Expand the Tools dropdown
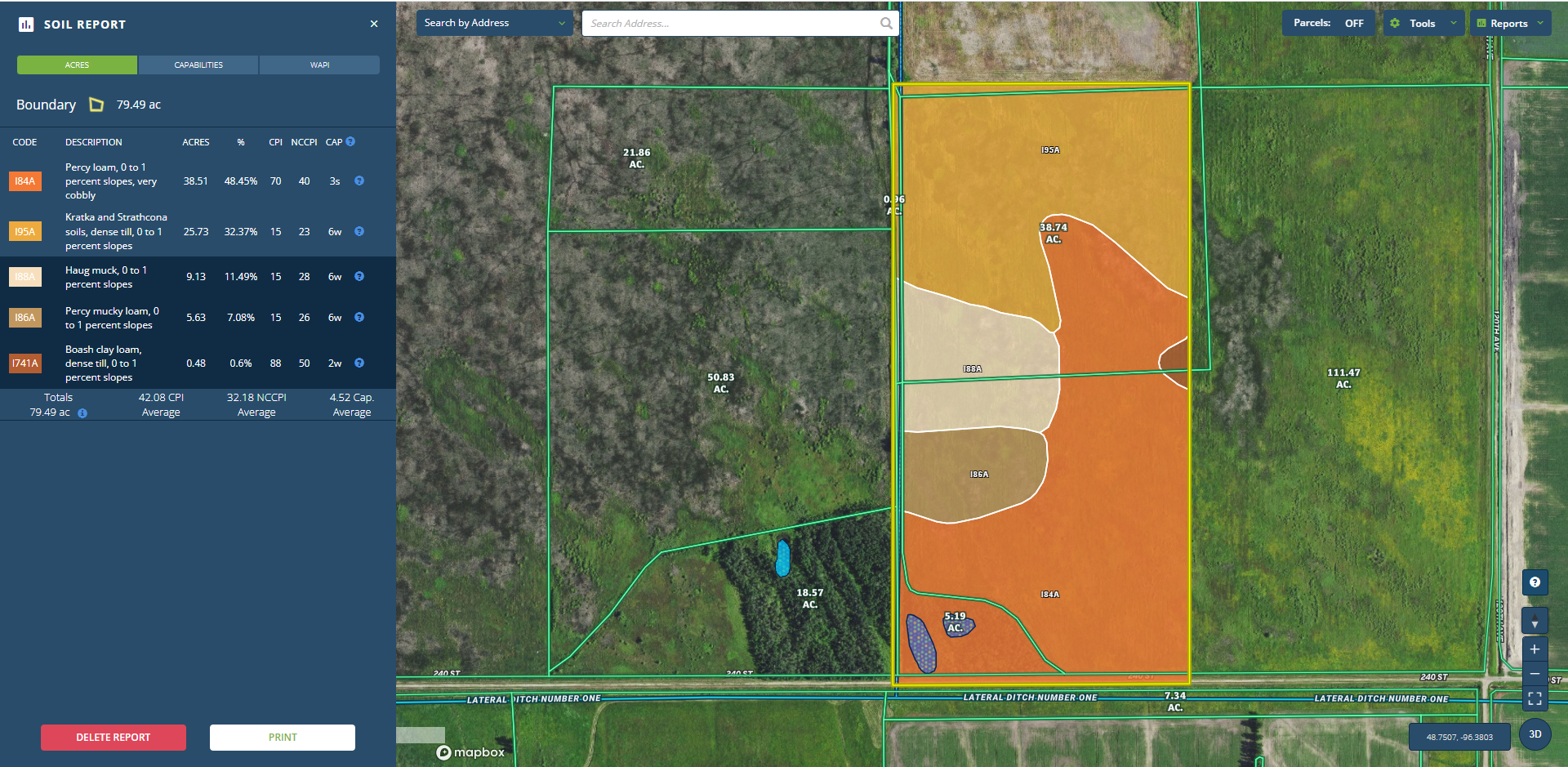This screenshot has width=1568, height=767. (1423, 24)
